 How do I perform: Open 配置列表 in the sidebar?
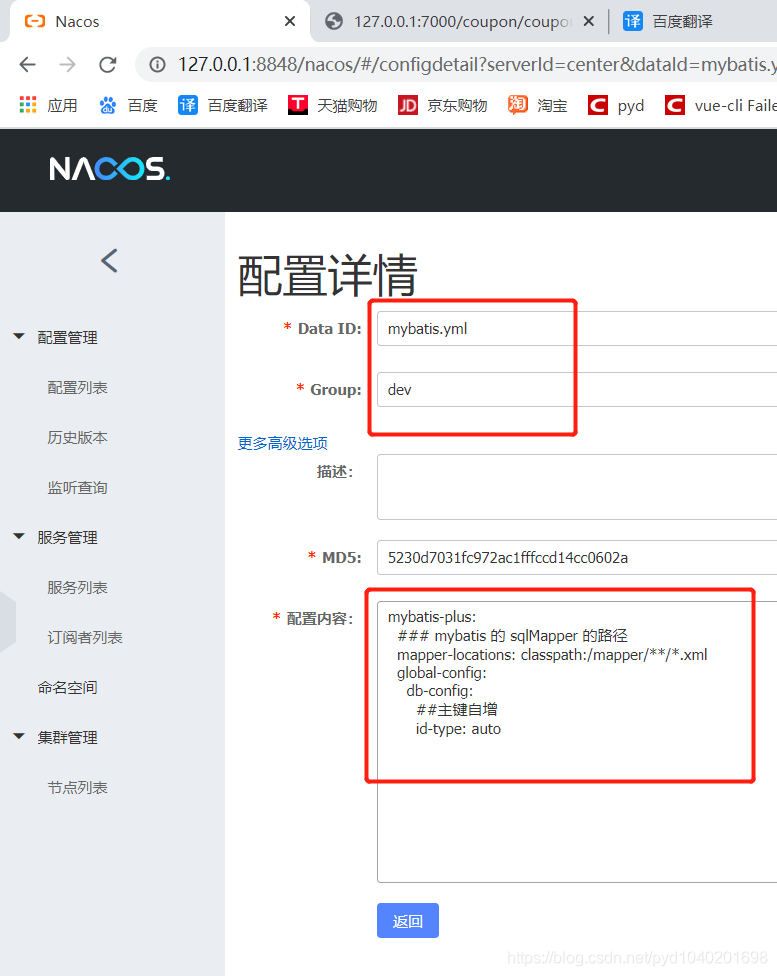coord(77,387)
